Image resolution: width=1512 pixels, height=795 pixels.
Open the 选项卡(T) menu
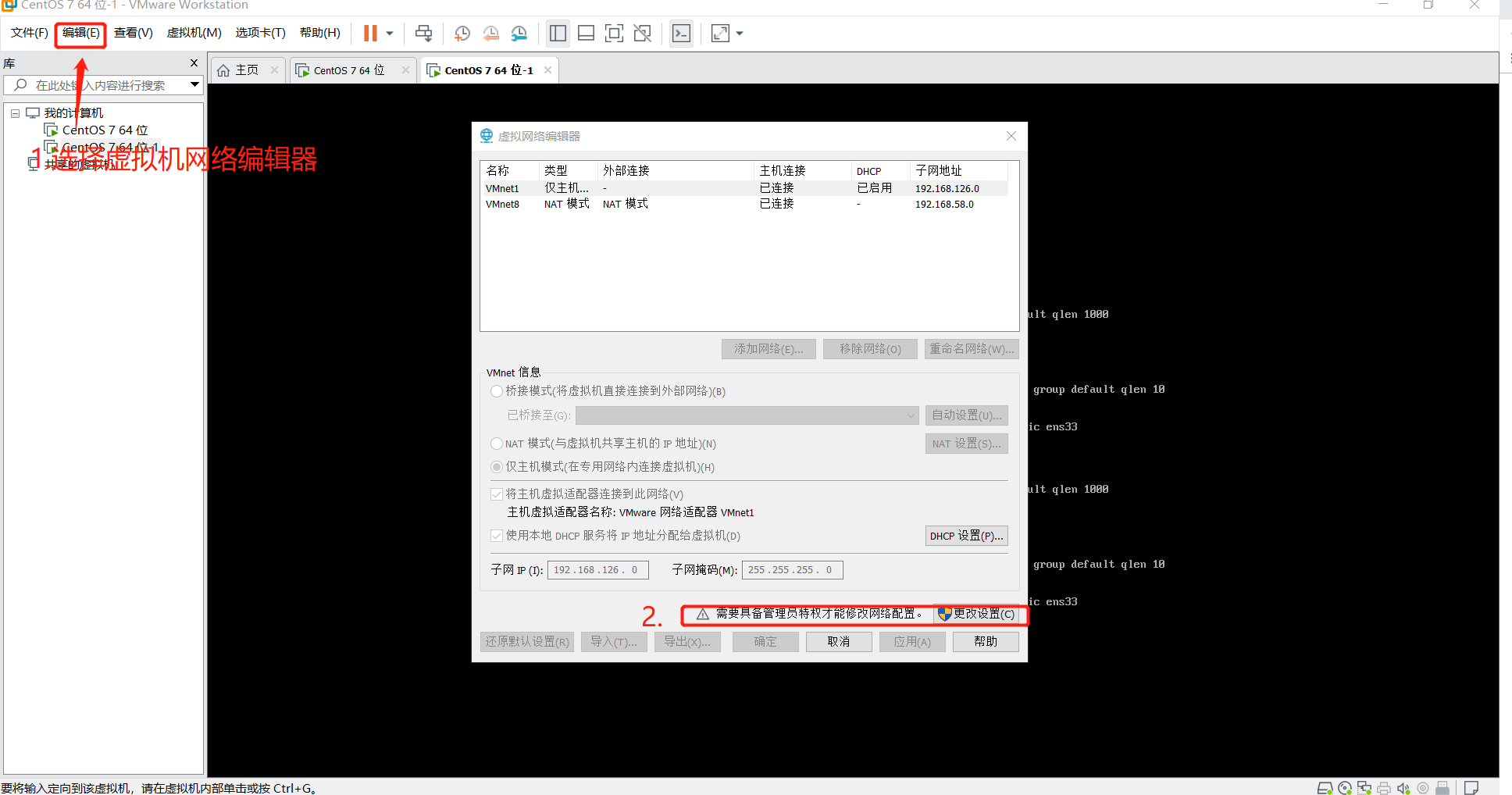[x=261, y=33]
